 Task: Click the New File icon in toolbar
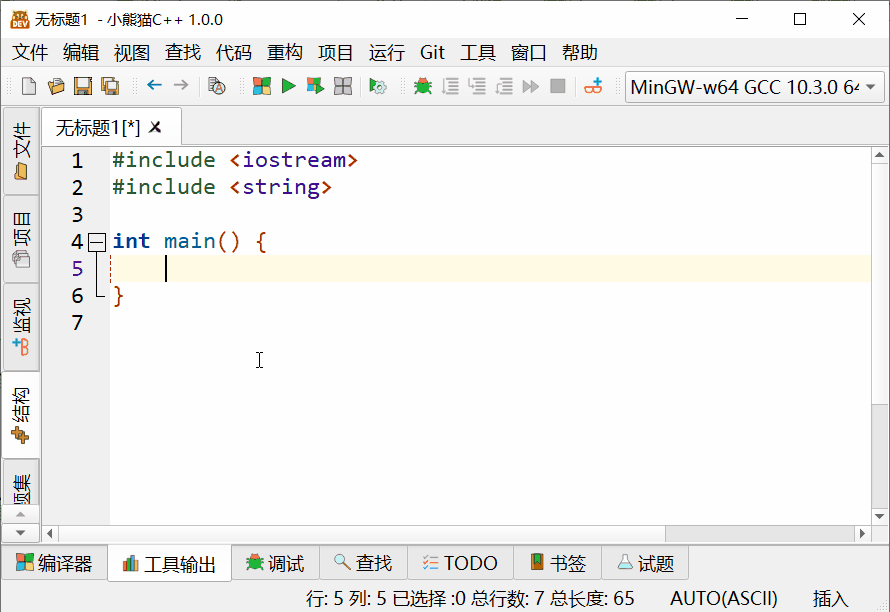point(29,87)
